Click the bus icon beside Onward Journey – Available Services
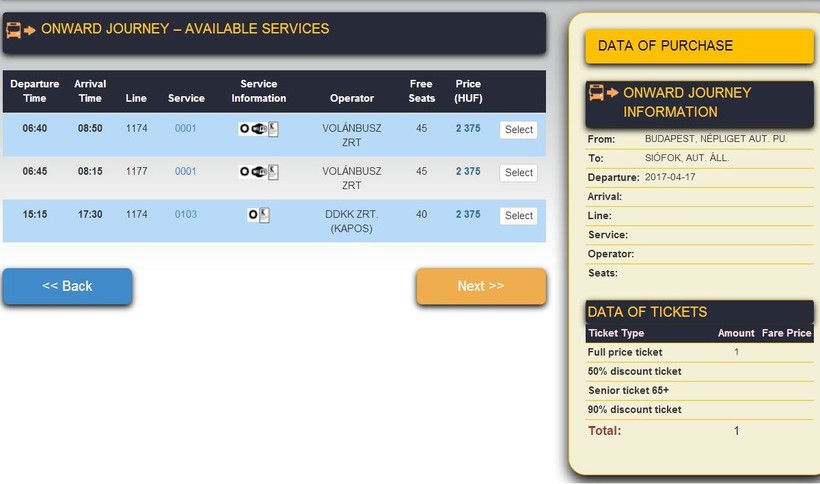 pyautogui.click(x=20, y=30)
